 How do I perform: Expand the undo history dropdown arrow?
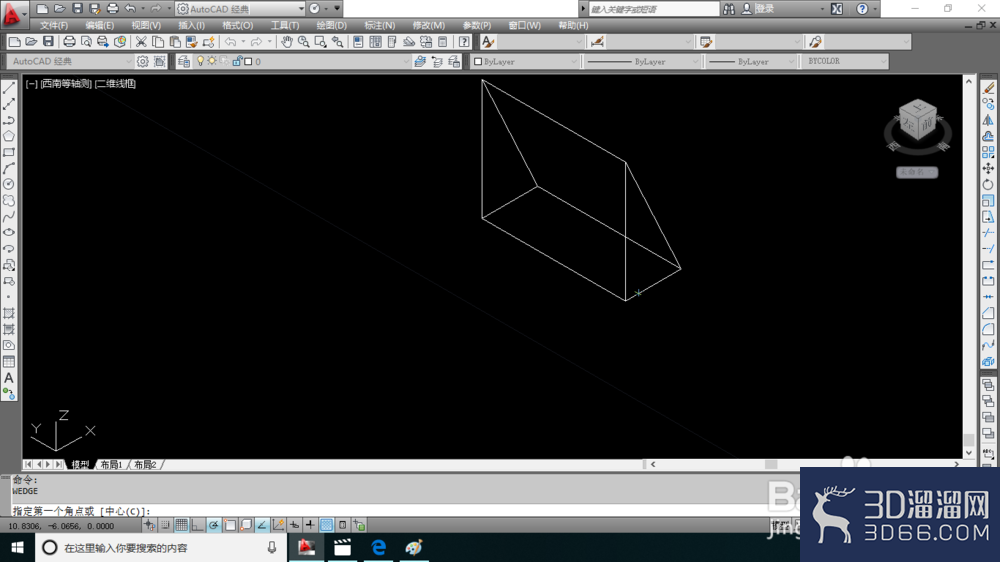pos(143,9)
